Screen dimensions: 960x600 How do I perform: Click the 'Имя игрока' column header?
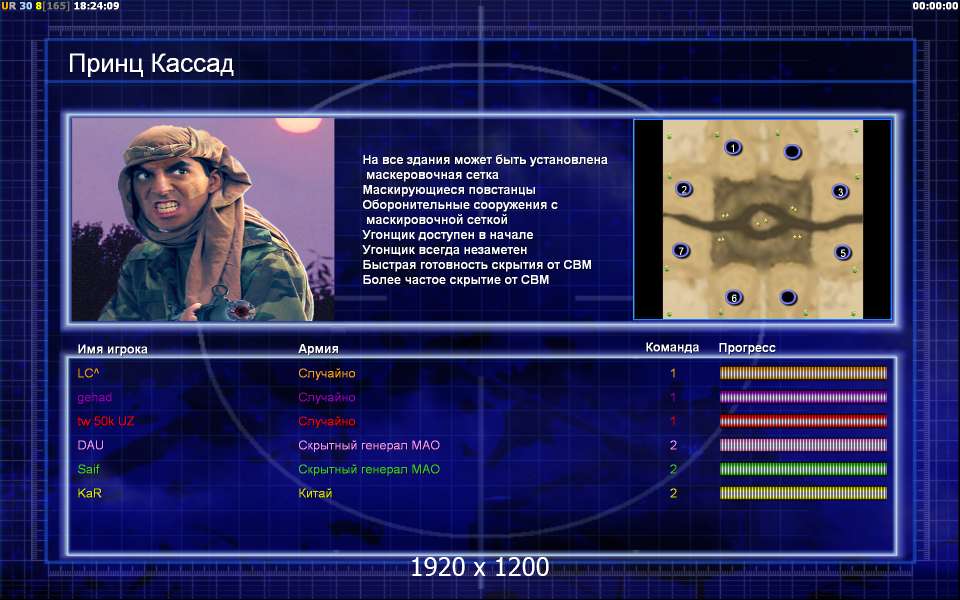coord(113,349)
